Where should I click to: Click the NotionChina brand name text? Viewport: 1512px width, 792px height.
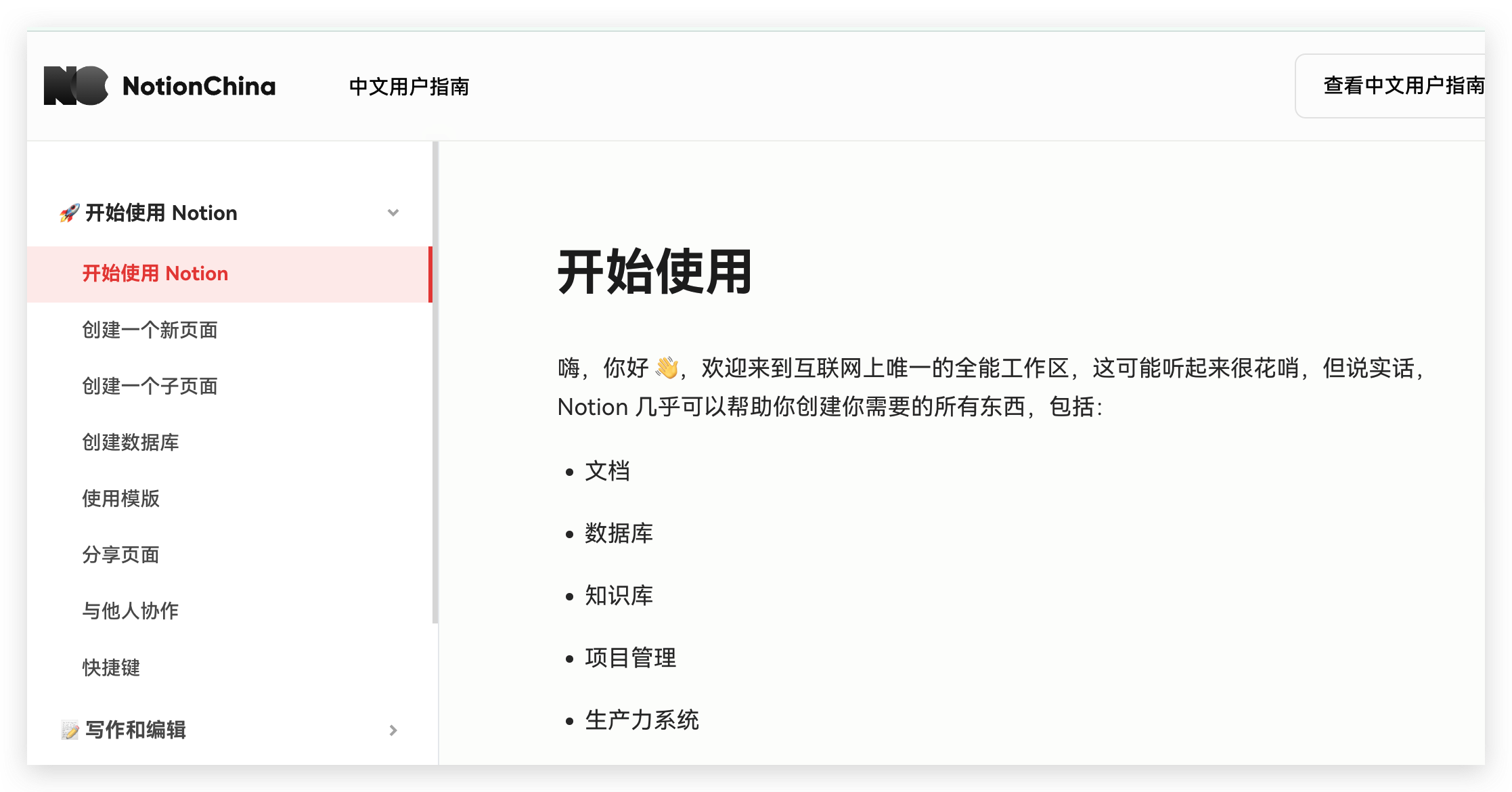point(199,87)
